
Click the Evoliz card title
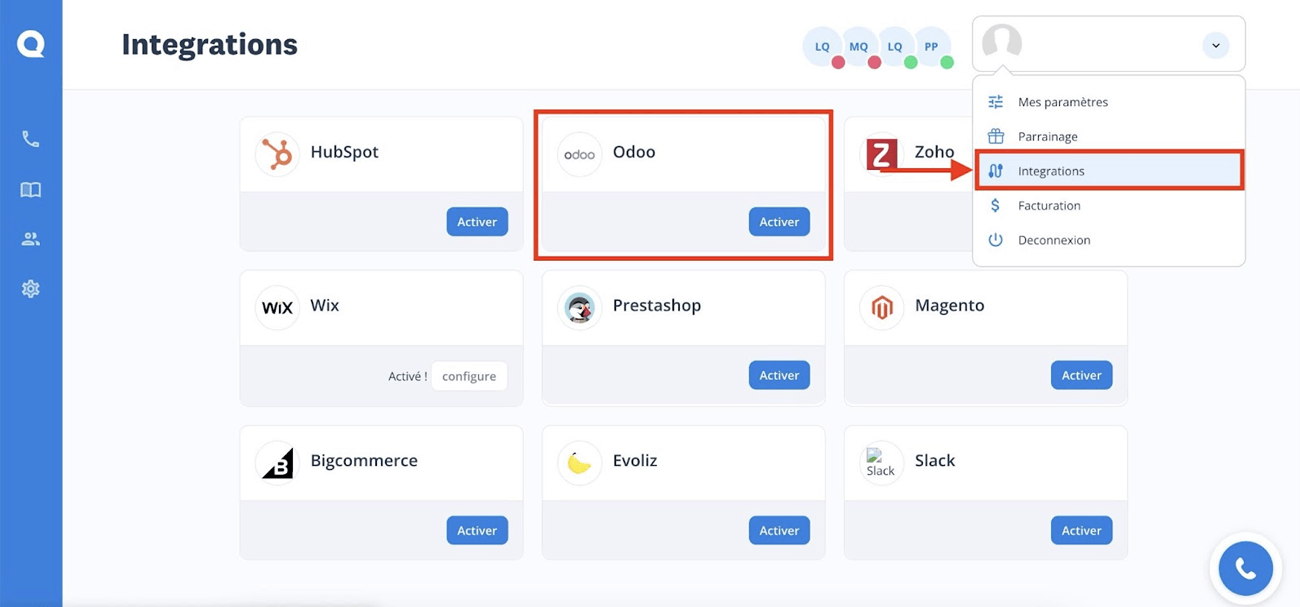pos(635,460)
